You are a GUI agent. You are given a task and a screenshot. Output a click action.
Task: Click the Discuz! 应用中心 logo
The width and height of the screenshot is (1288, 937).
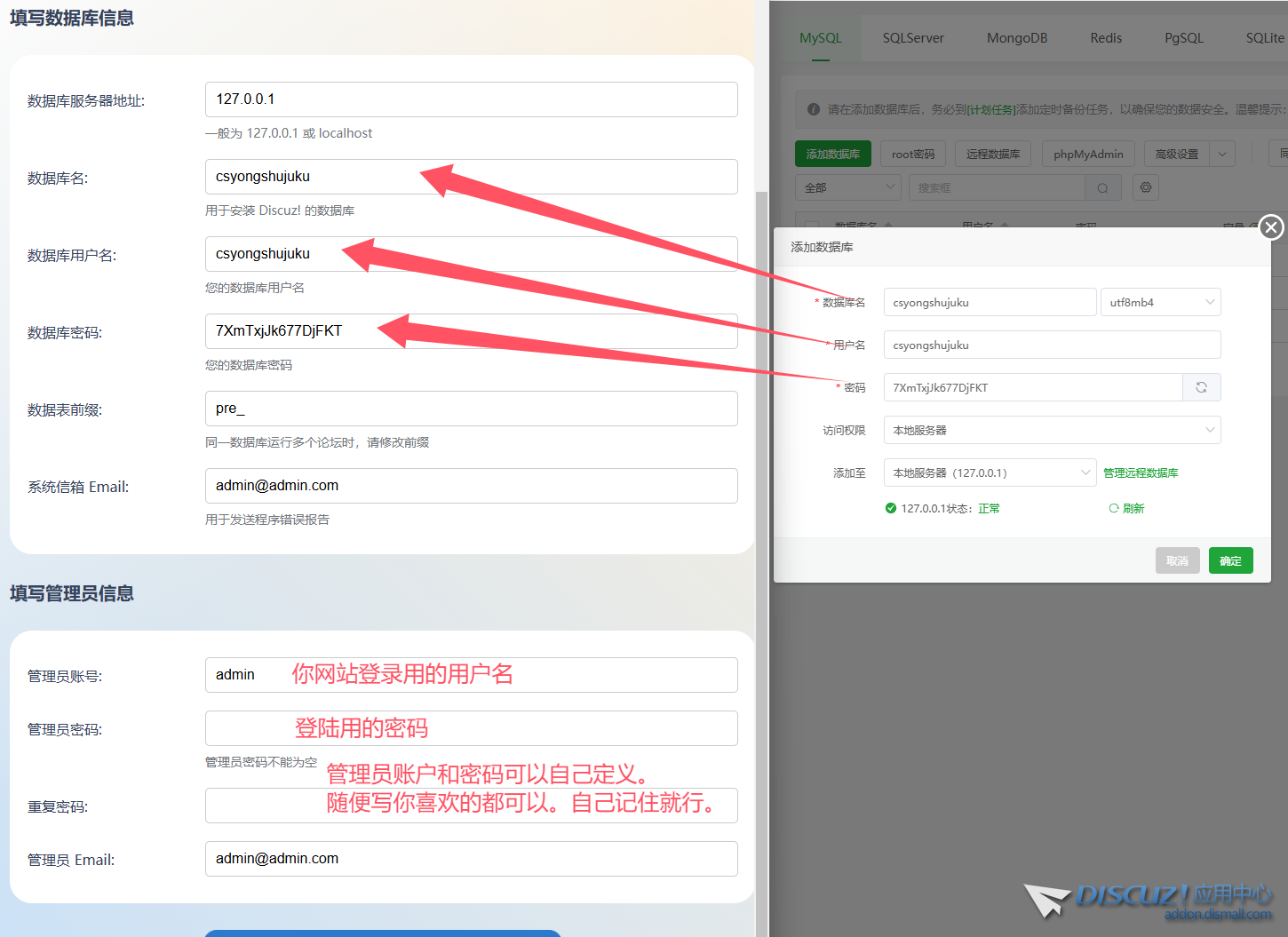(1148, 899)
